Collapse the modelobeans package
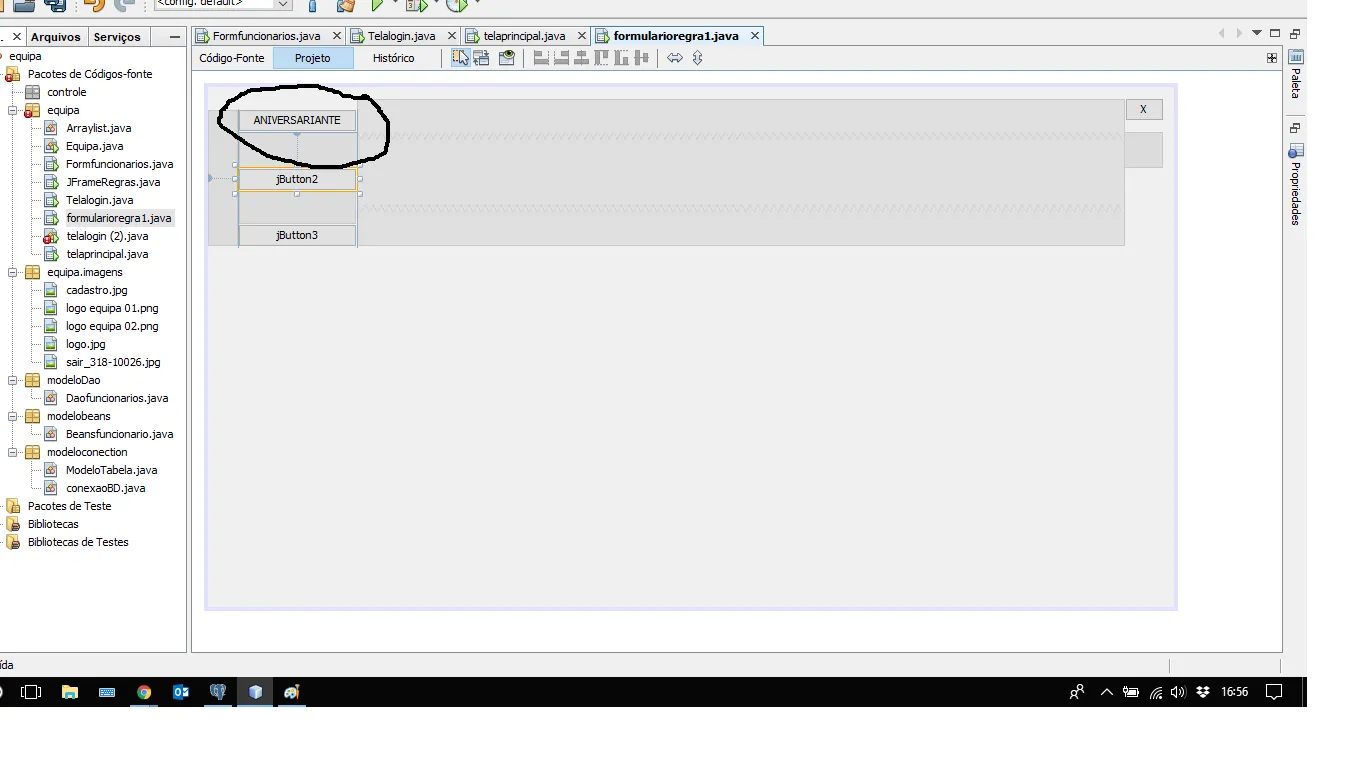Image resolution: width=1366 pixels, height=768 pixels. [x=14, y=416]
